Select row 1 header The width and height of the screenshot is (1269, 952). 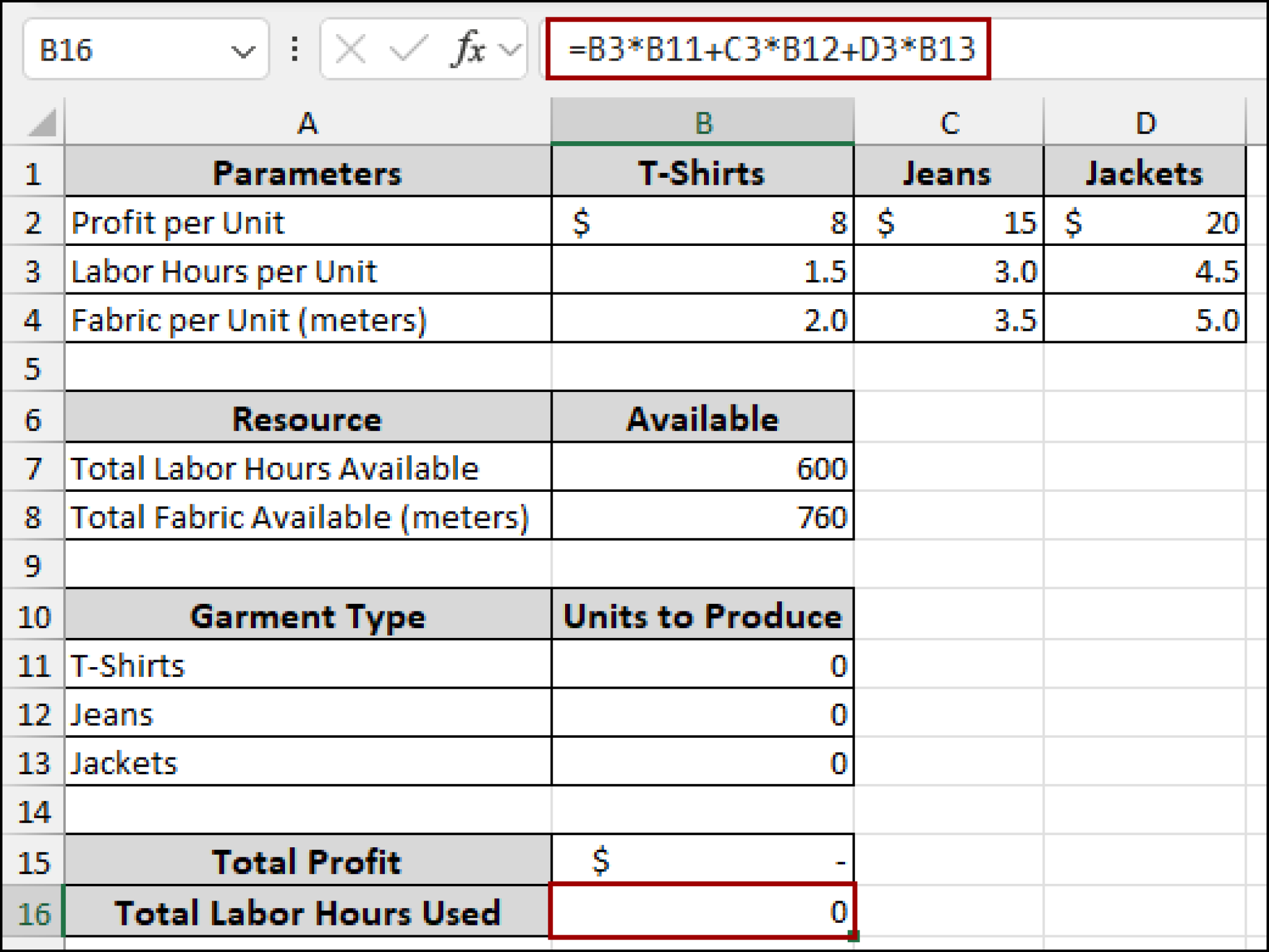35,173
